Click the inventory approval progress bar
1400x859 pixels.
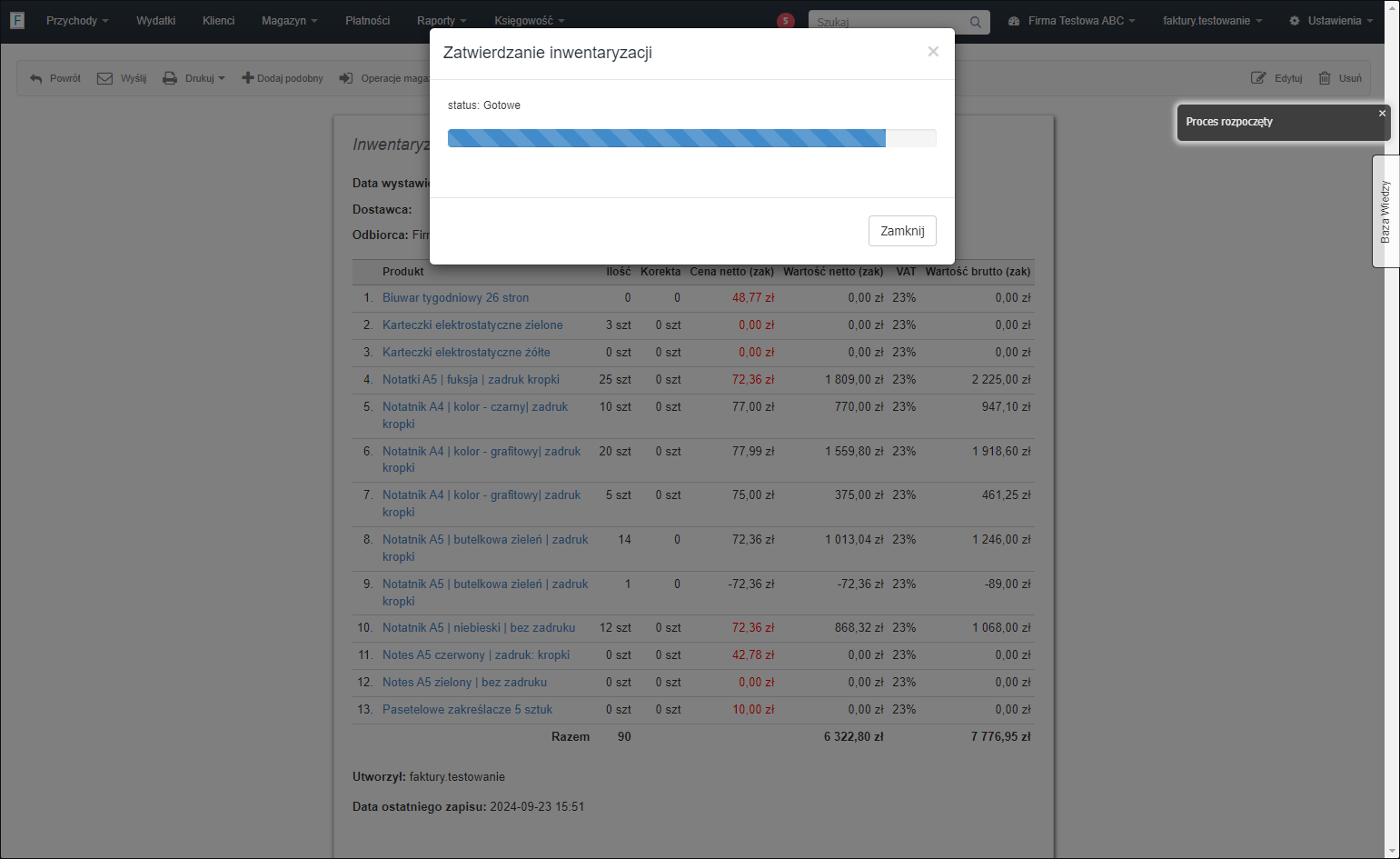(692, 138)
